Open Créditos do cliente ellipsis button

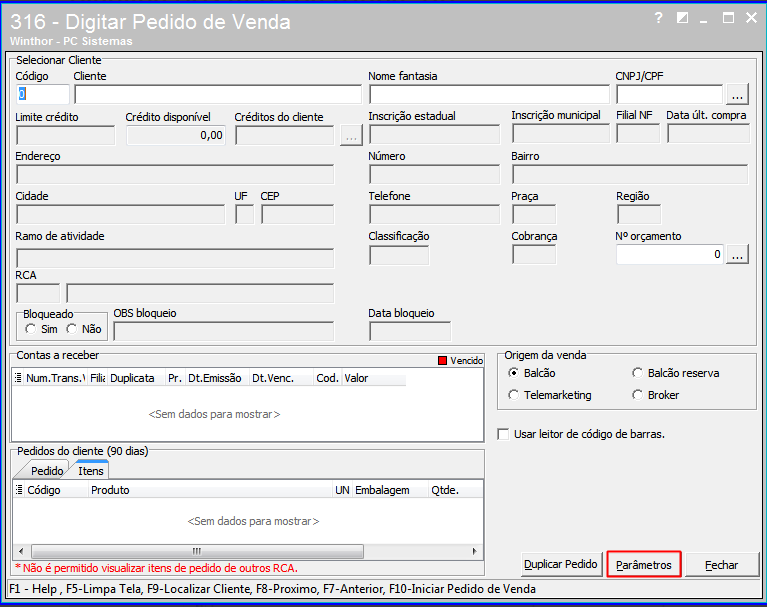351,135
